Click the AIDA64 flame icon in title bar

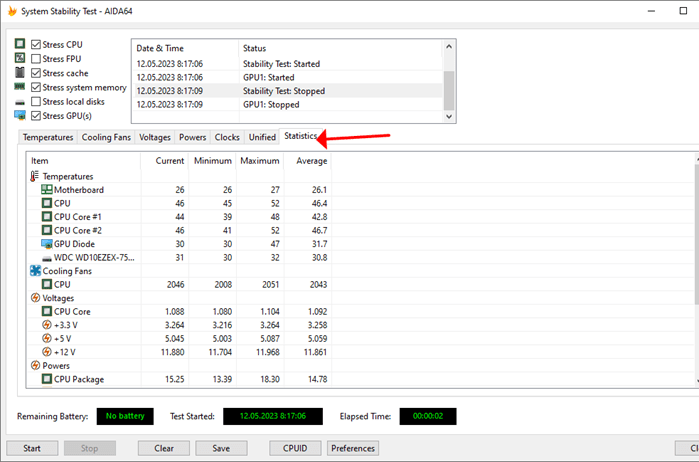12,11
